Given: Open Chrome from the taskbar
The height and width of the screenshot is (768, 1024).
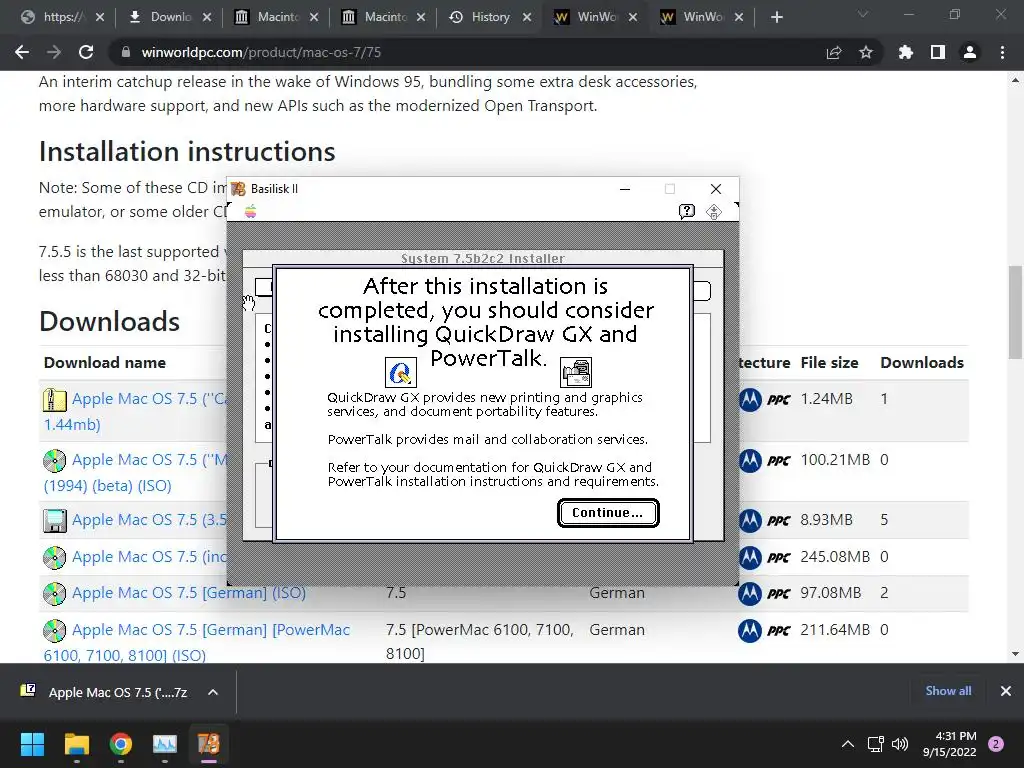Looking at the screenshot, I should 120,744.
